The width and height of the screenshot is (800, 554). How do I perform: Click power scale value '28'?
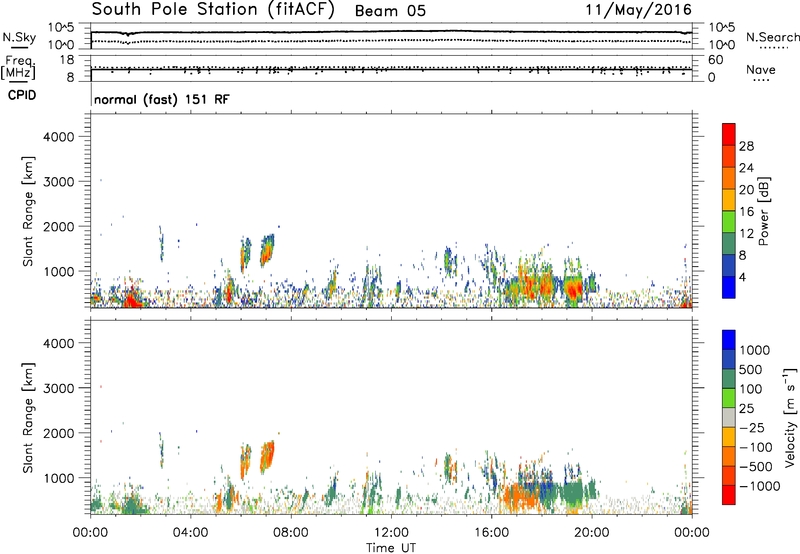746,146
